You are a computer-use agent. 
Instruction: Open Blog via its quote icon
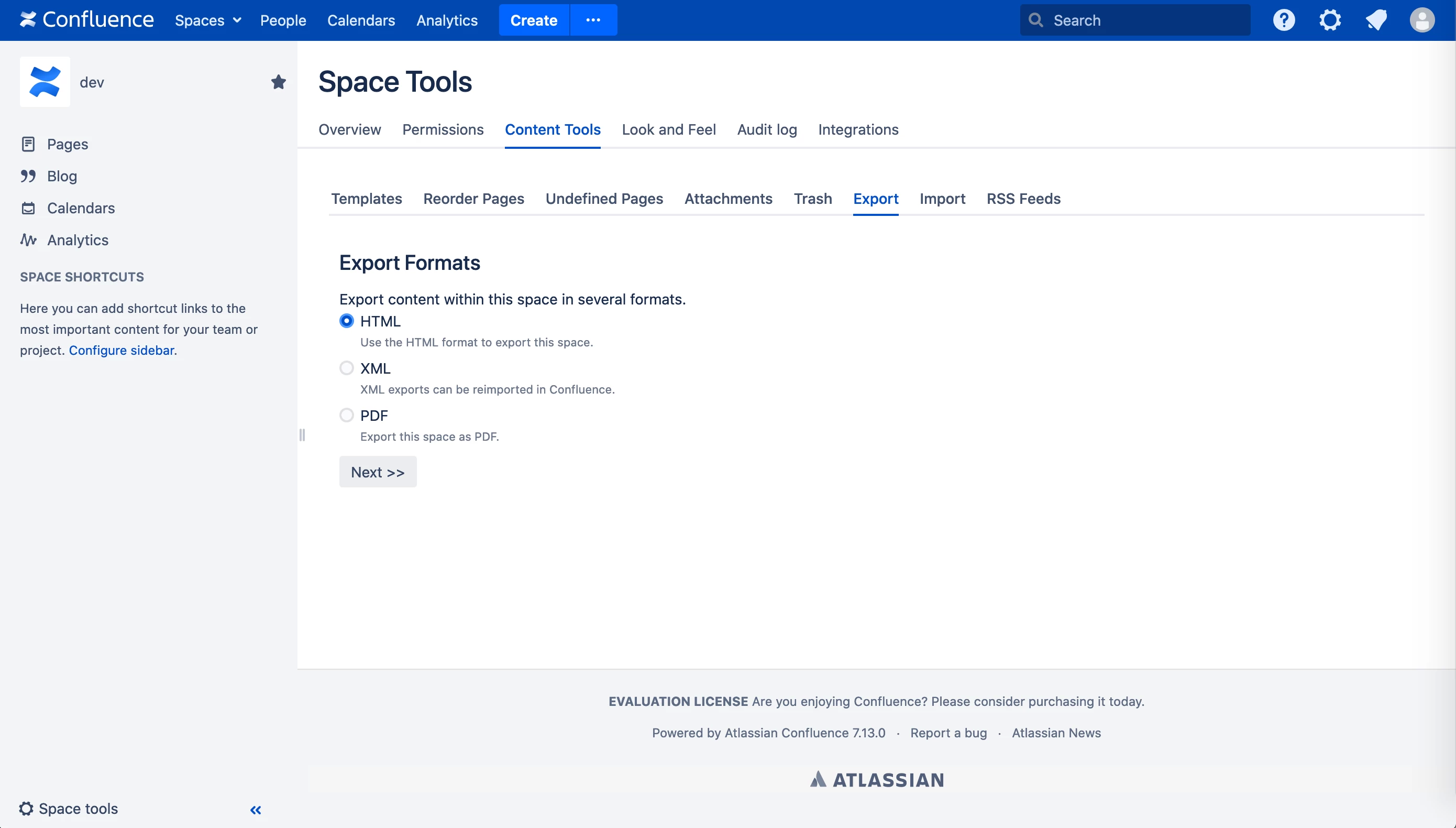(x=28, y=176)
